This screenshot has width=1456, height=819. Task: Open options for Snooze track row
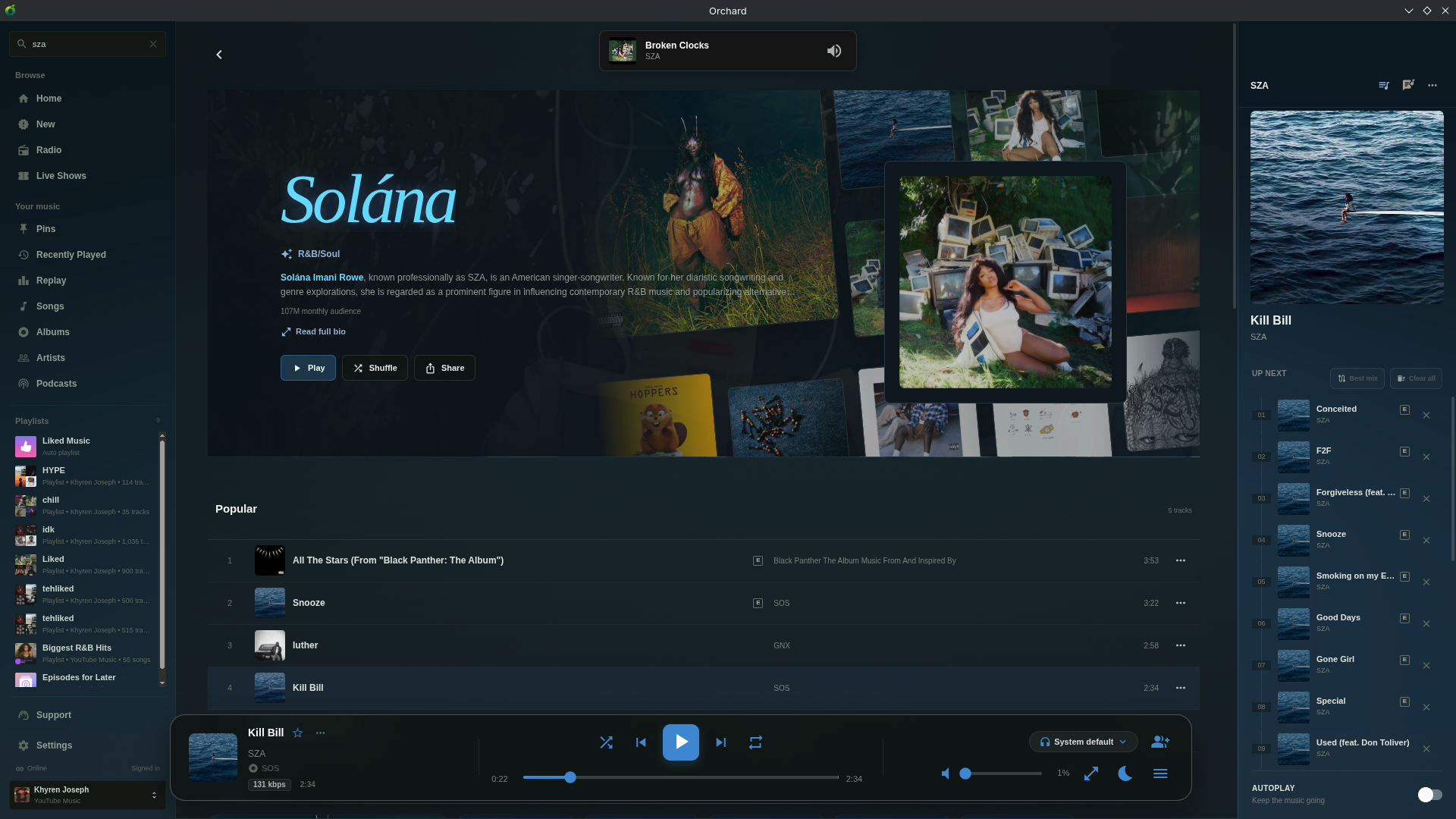[1181, 603]
